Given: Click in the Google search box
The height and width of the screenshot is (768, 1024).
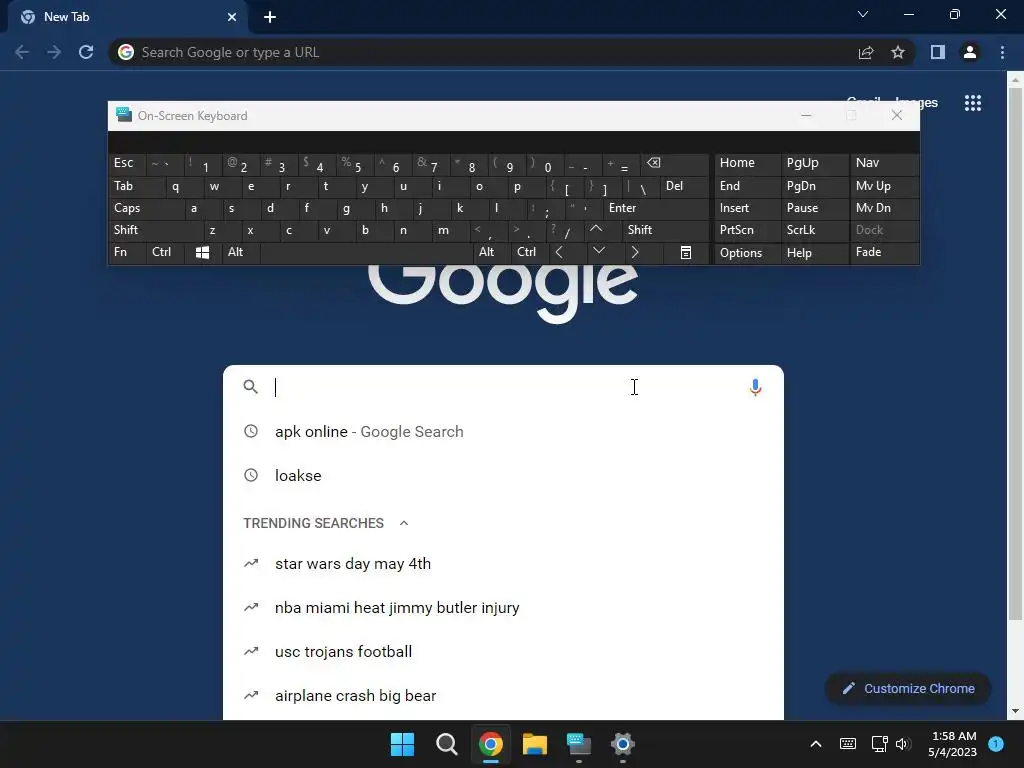Looking at the screenshot, I should [503, 387].
